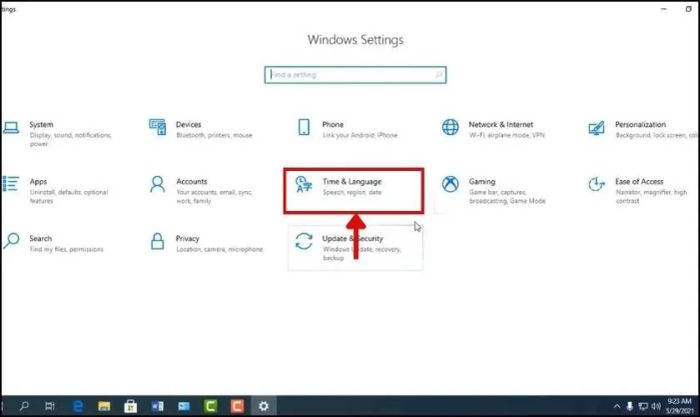The width and height of the screenshot is (700, 417).
Task: Launch Microsoft Edge from the taskbar
Action: click(78, 406)
